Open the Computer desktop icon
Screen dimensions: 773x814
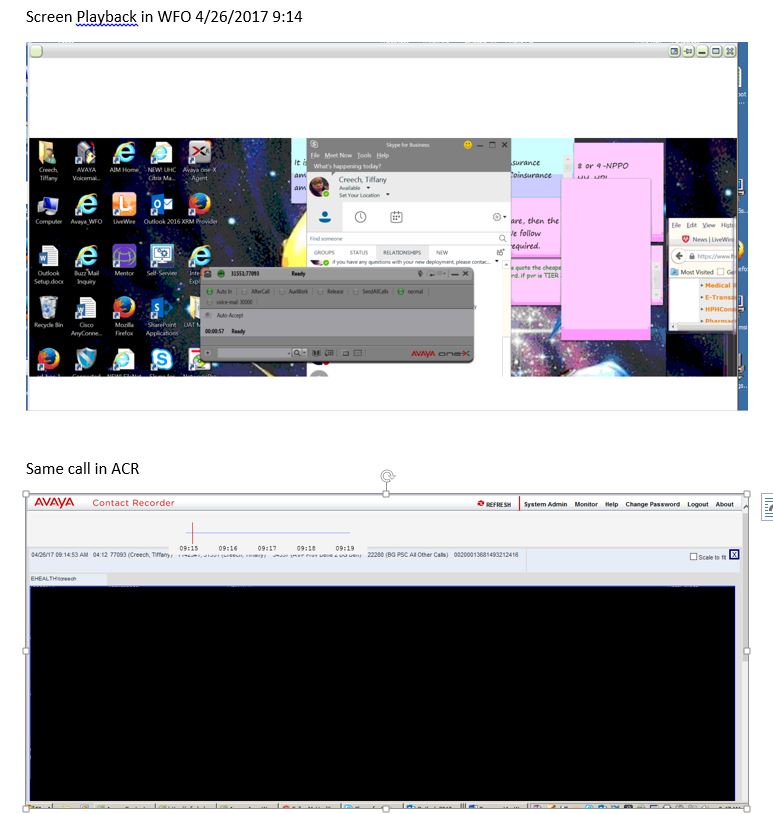(48, 210)
